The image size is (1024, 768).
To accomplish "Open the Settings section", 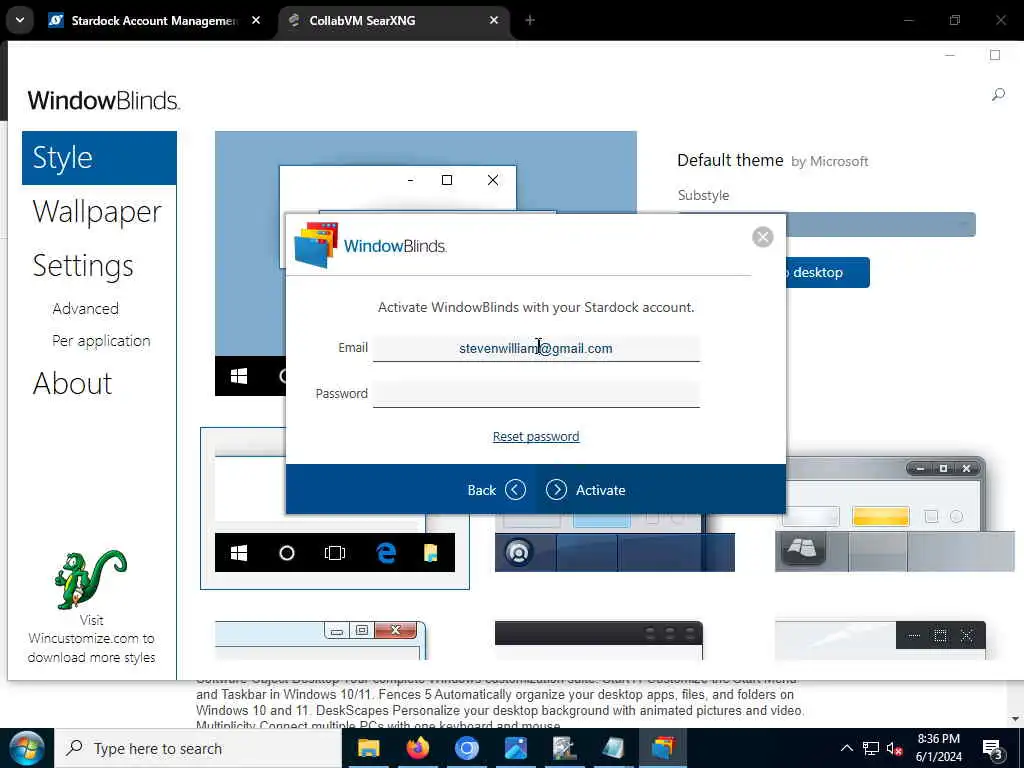I will click(83, 266).
